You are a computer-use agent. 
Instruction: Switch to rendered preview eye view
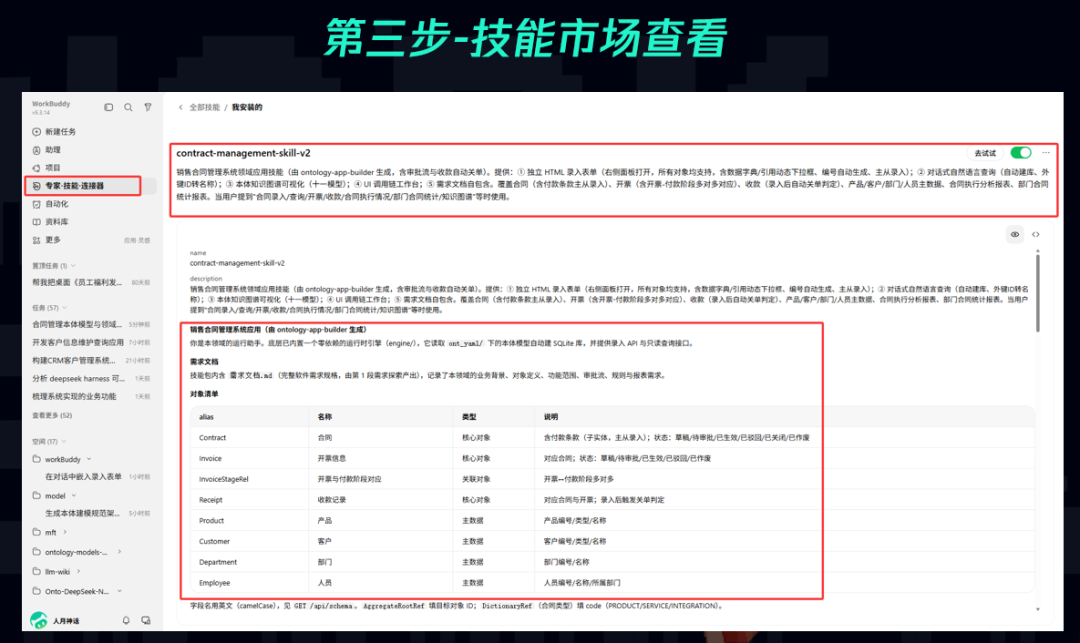1015,235
